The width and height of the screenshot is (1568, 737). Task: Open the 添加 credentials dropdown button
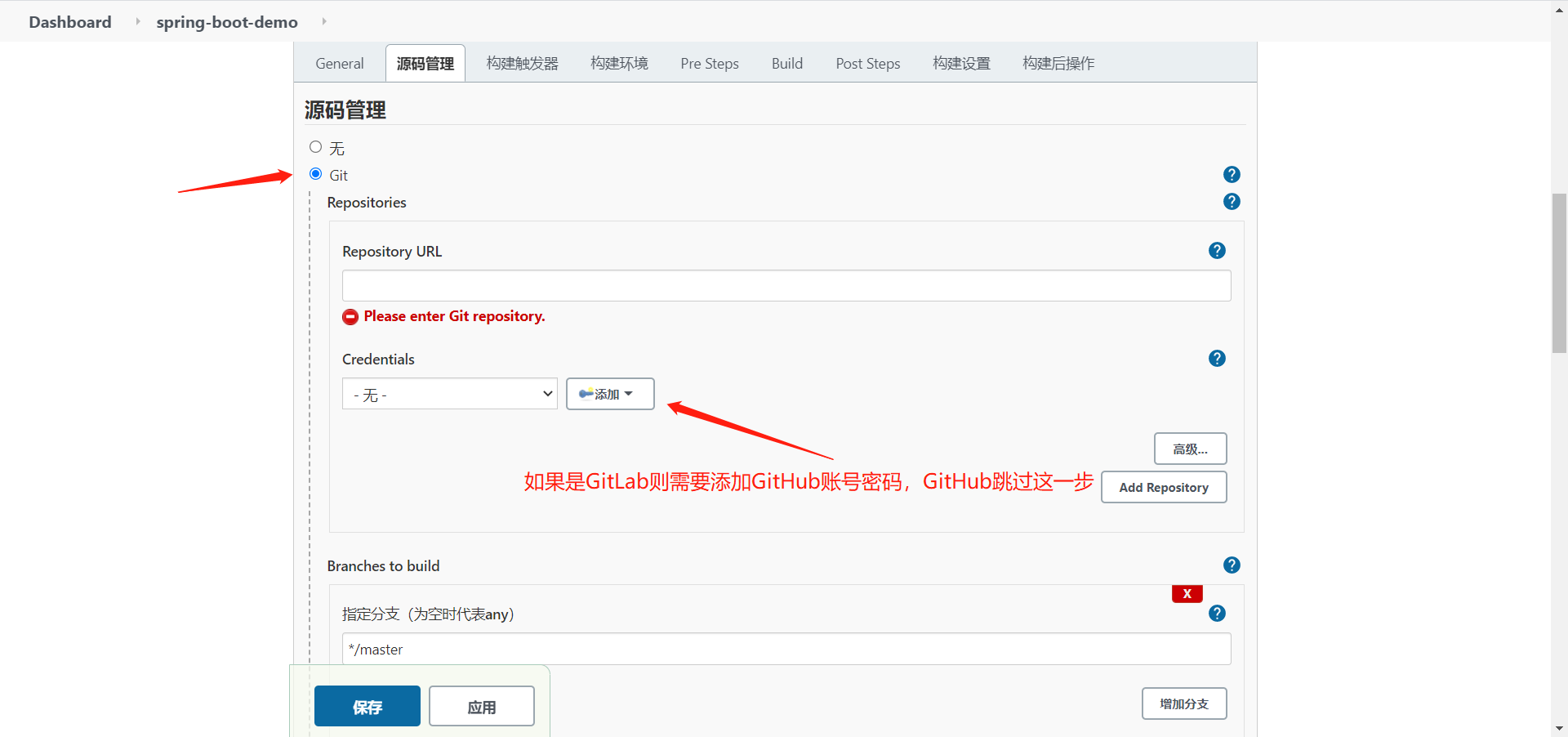pyautogui.click(x=610, y=394)
